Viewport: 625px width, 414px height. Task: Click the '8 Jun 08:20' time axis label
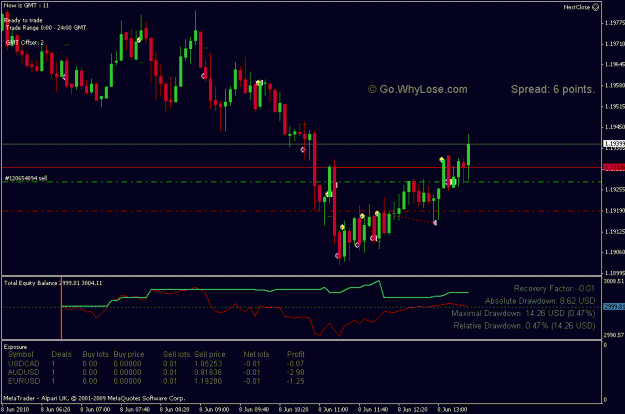[x=175, y=410]
